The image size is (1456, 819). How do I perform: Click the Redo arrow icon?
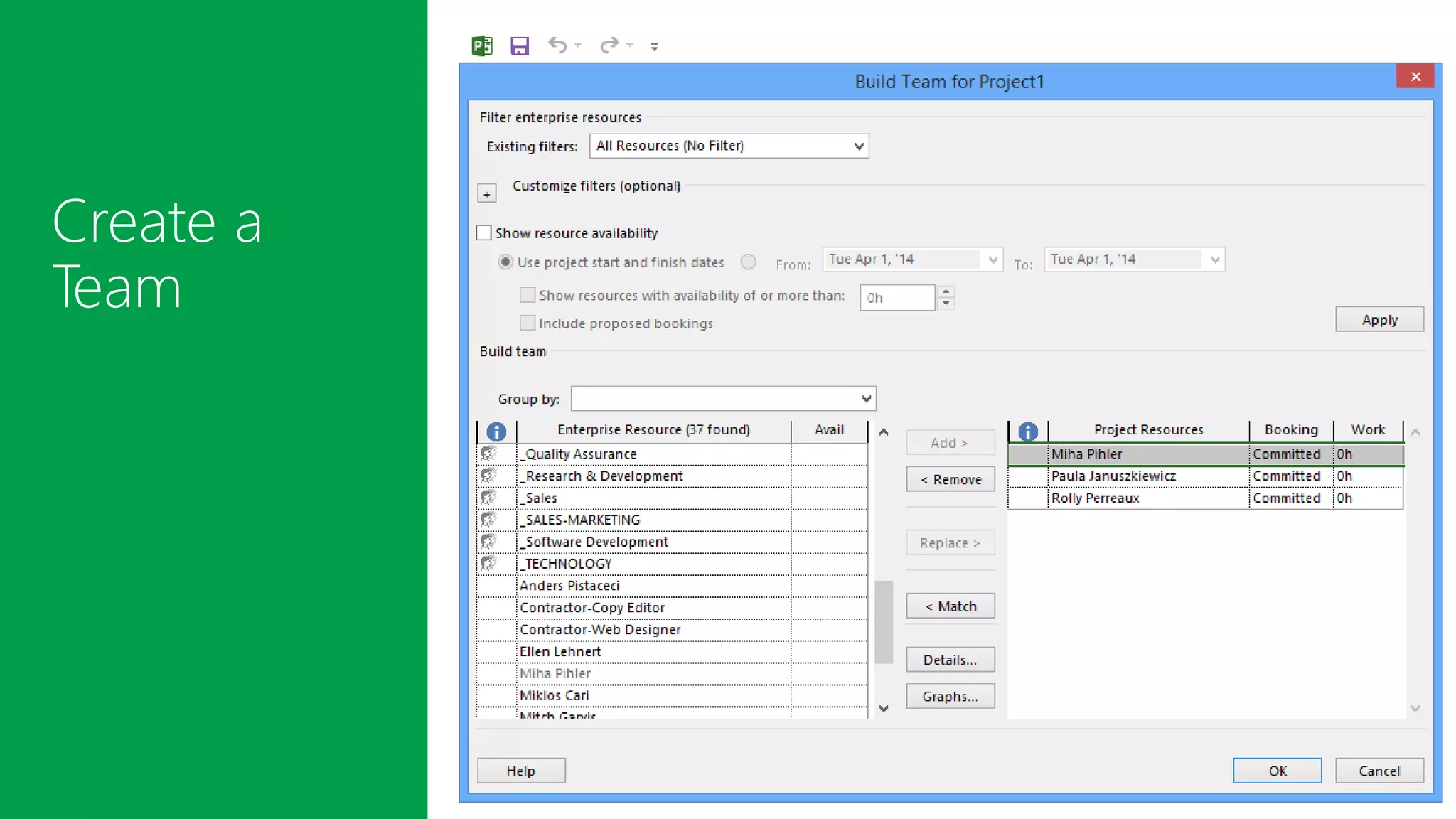coord(609,45)
